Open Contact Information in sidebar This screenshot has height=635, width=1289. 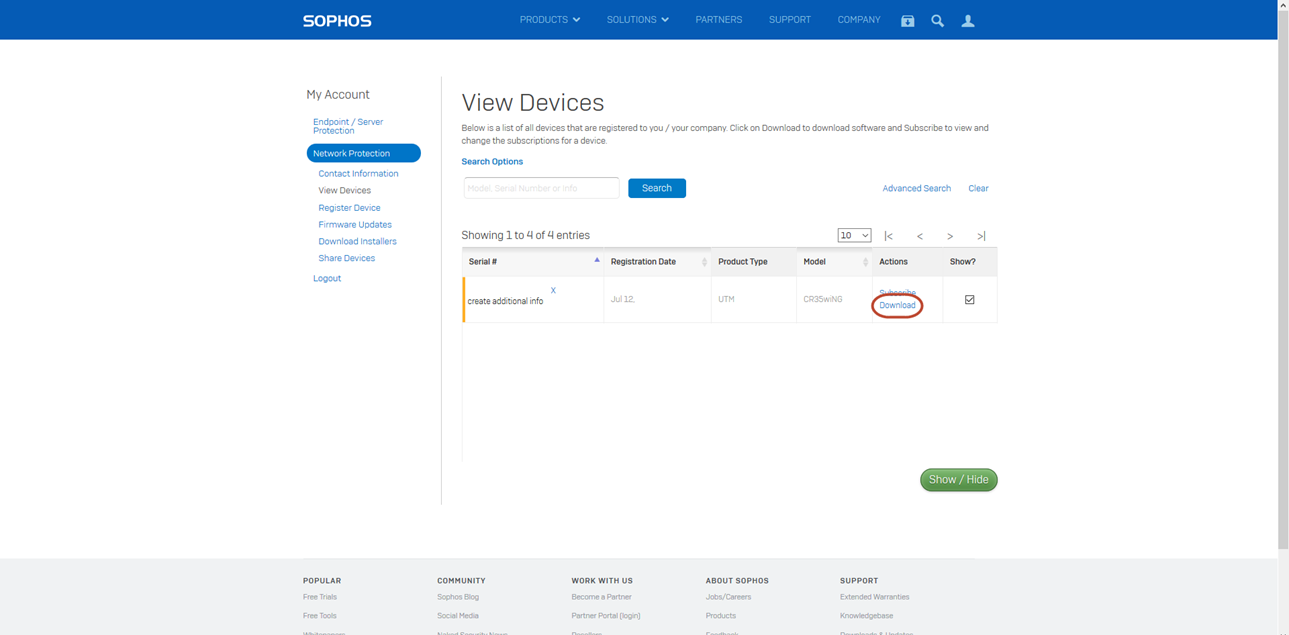click(x=358, y=174)
